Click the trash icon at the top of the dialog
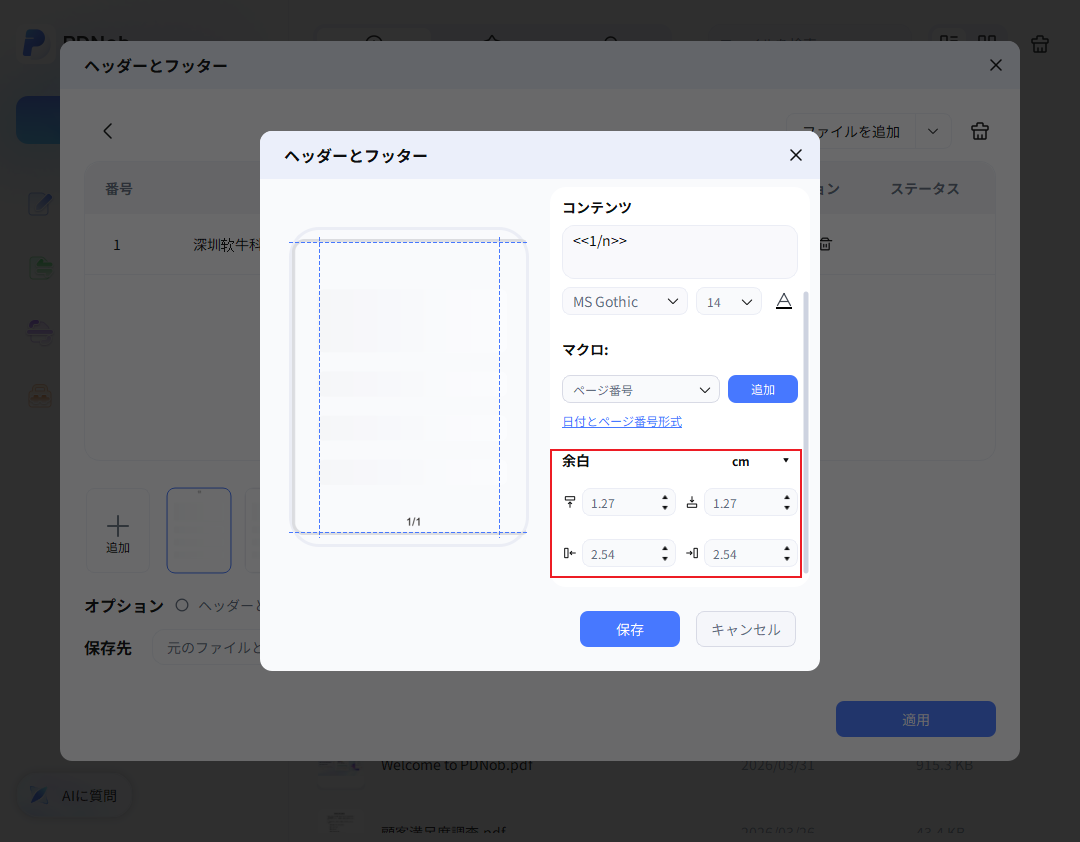Image resolution: width=1080 pixels, height=842 pixels. [x=979, y=131]
